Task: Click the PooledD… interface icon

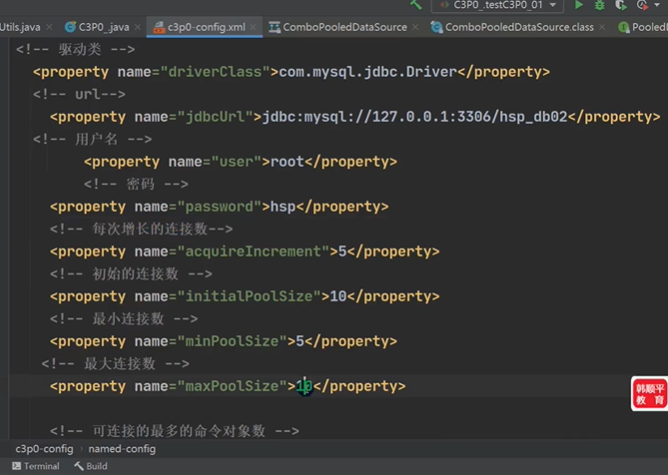Action: pos(623,28)
